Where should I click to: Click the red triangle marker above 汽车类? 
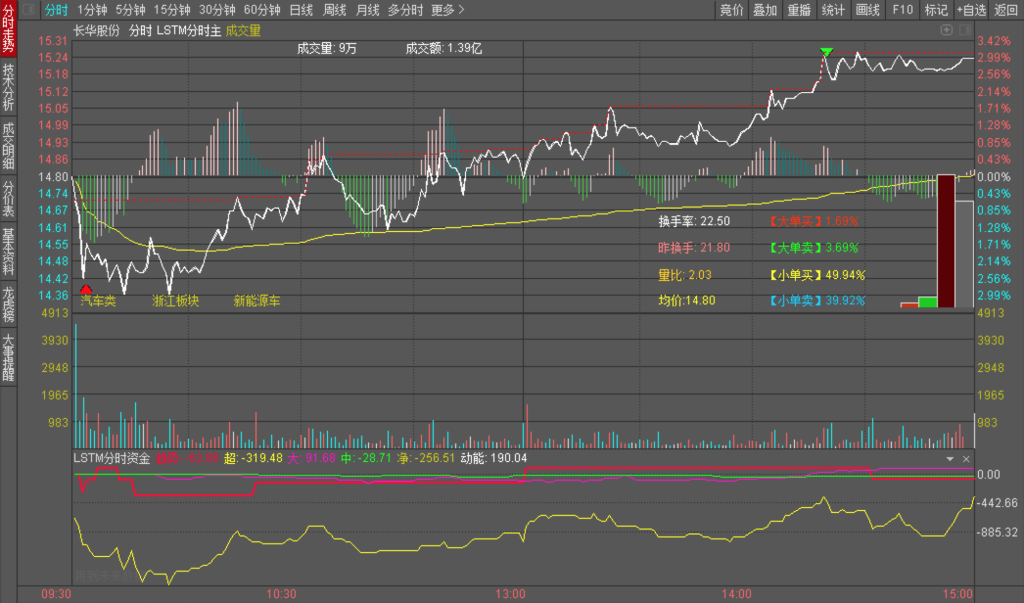[x=85, y=288]
